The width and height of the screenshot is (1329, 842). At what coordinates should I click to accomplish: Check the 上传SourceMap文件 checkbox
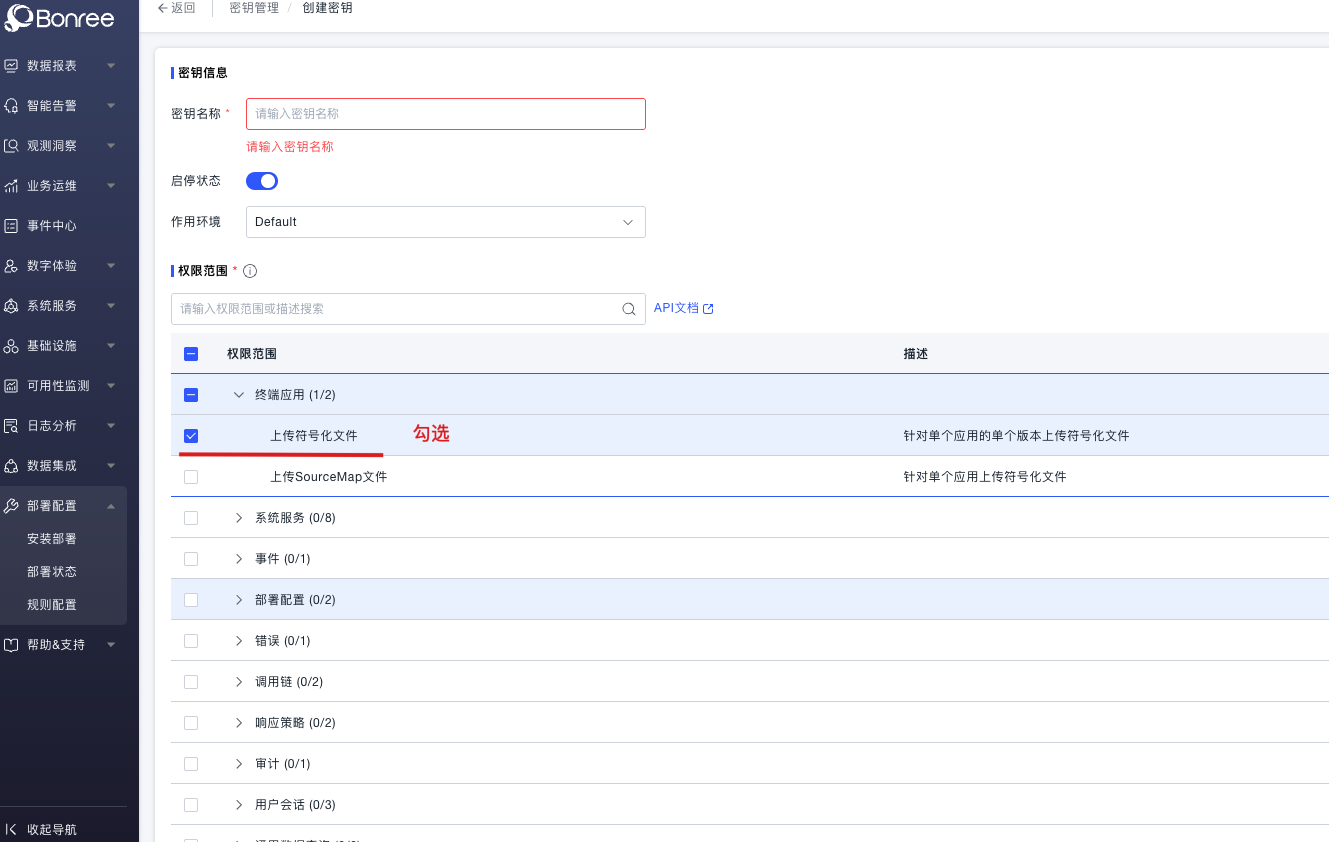click(190, 476)
